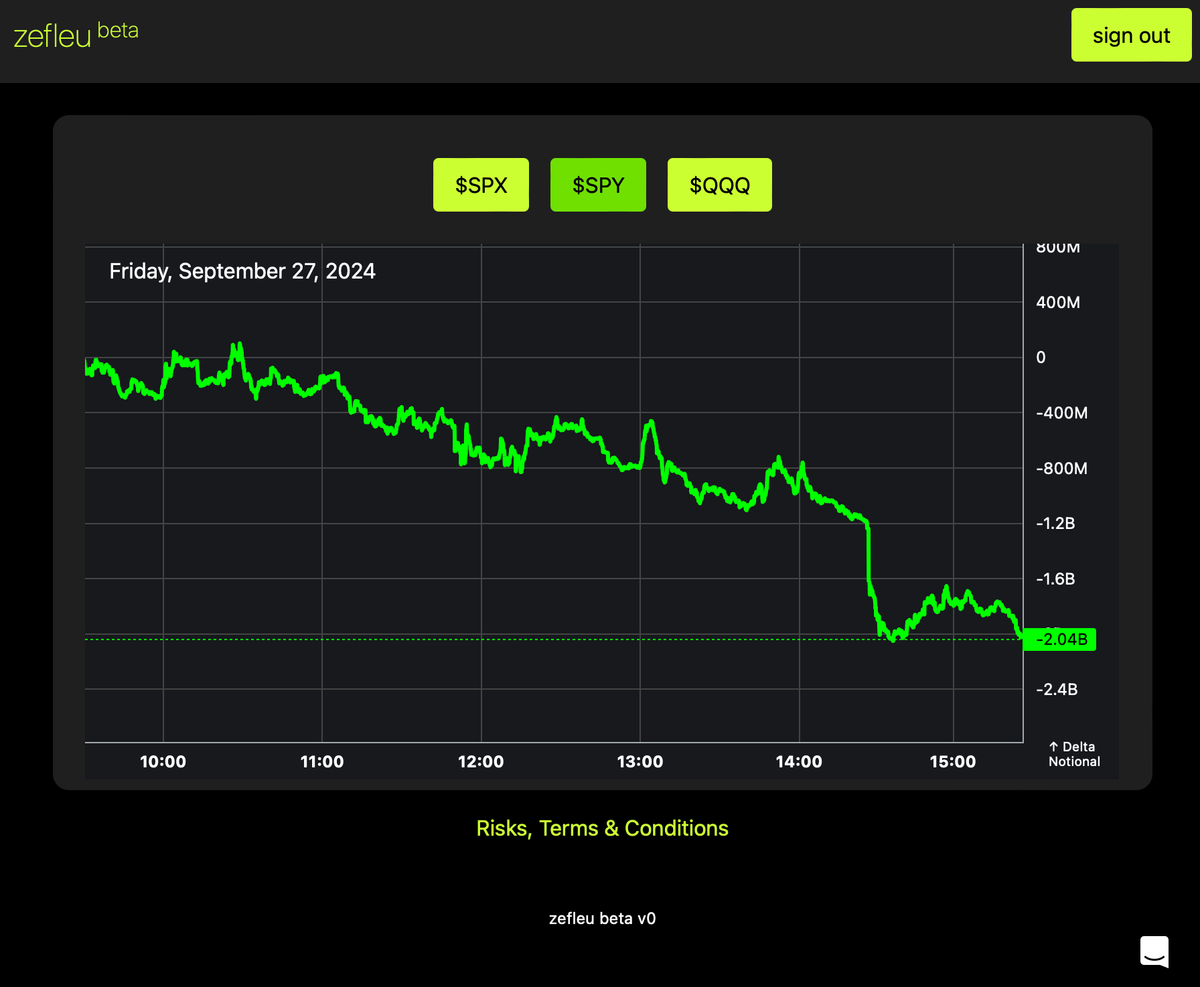Open the chat support widget

(1154, 951)
